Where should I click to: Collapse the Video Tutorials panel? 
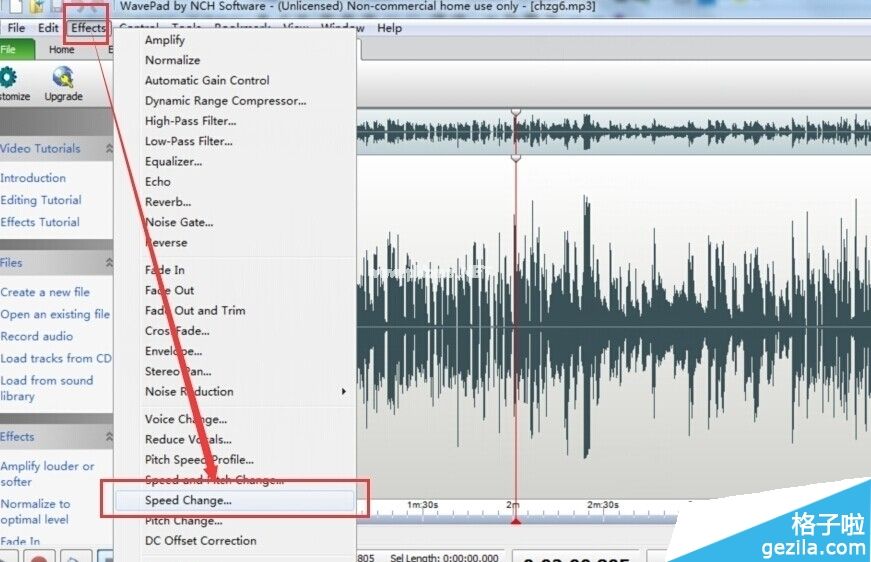coord(107,149)
